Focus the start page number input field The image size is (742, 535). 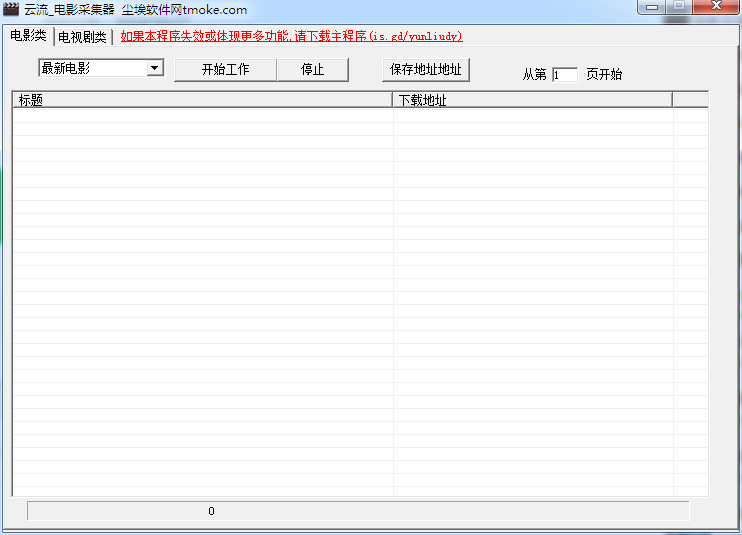coord(565,75)
